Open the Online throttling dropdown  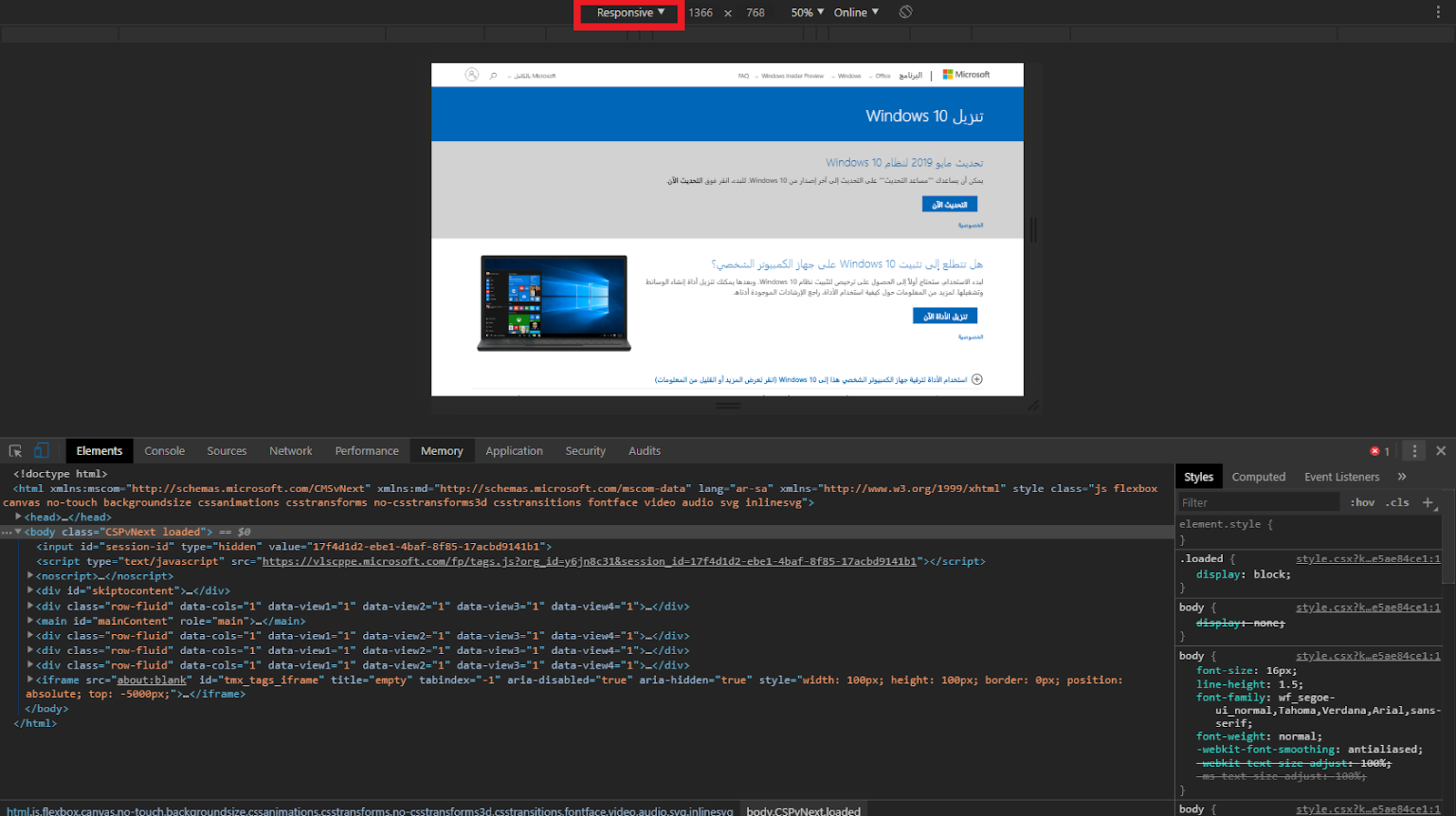[x=856, y=13]
